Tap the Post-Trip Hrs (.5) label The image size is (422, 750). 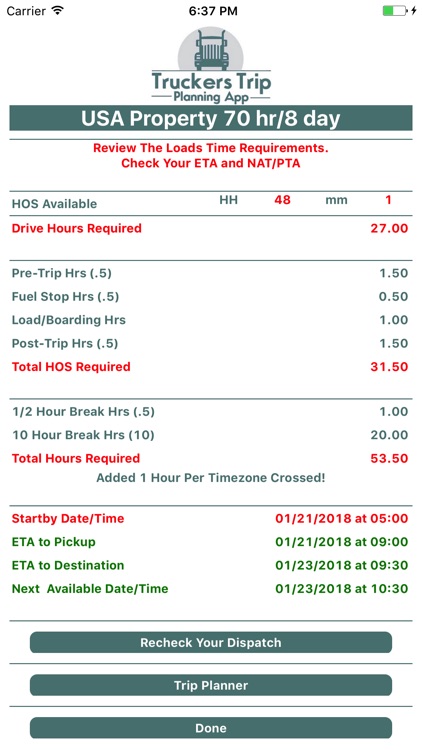pos(65,343)
